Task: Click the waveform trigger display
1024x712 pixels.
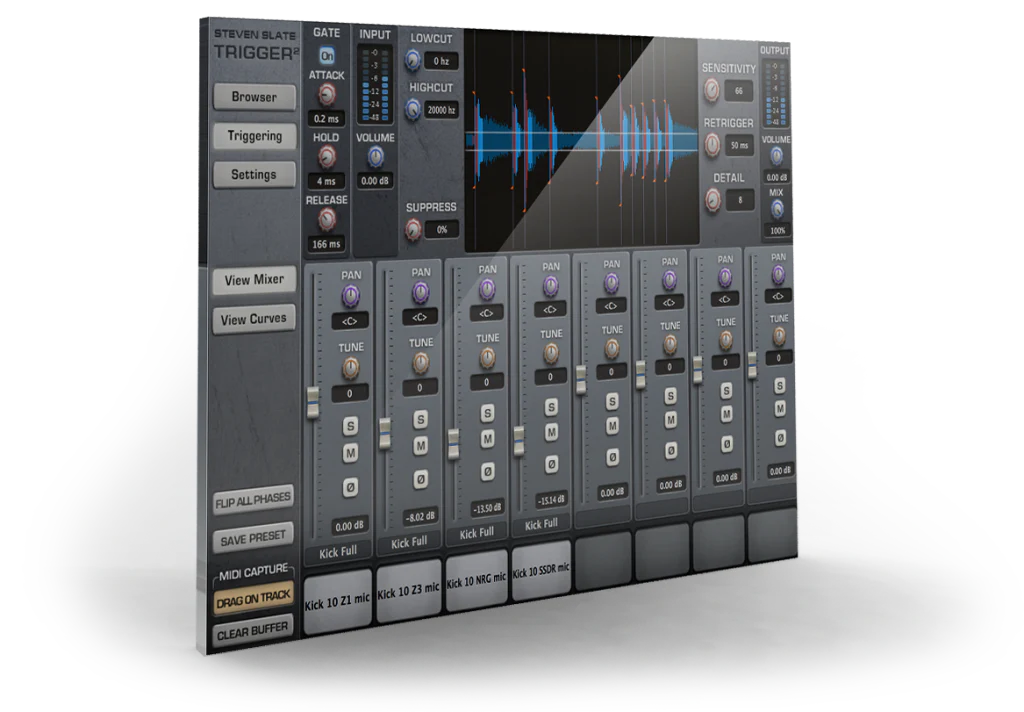Action: coord(581,141)
